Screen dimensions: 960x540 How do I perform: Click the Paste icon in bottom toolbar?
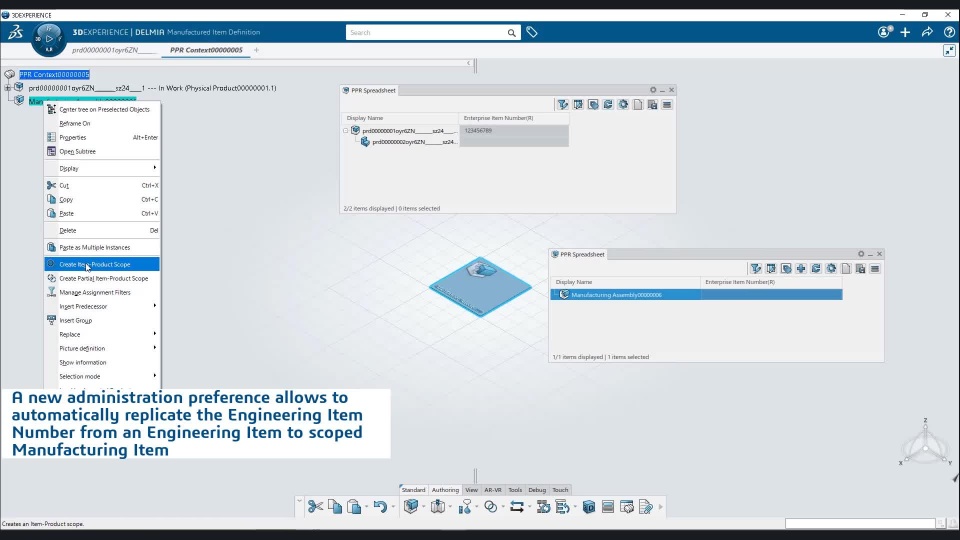point(354,506)
